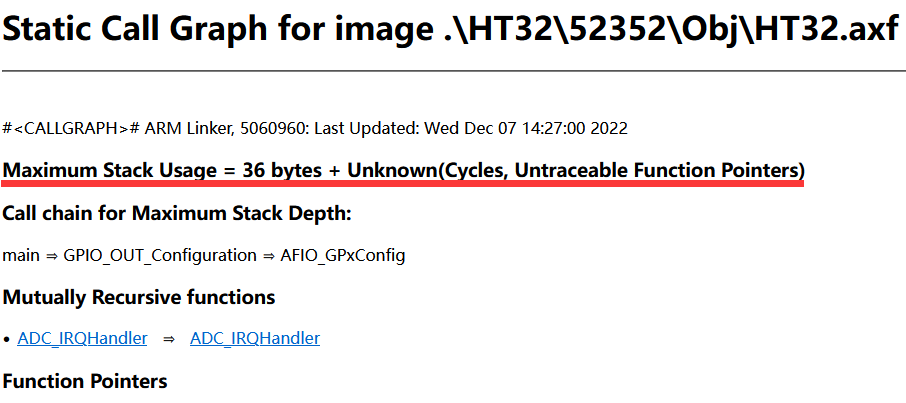Screen dimensions: 906x403
Task: Open the second ADC_IRQHandler link after the arrow
Action: pyautogui.click(x=254, y=338)
